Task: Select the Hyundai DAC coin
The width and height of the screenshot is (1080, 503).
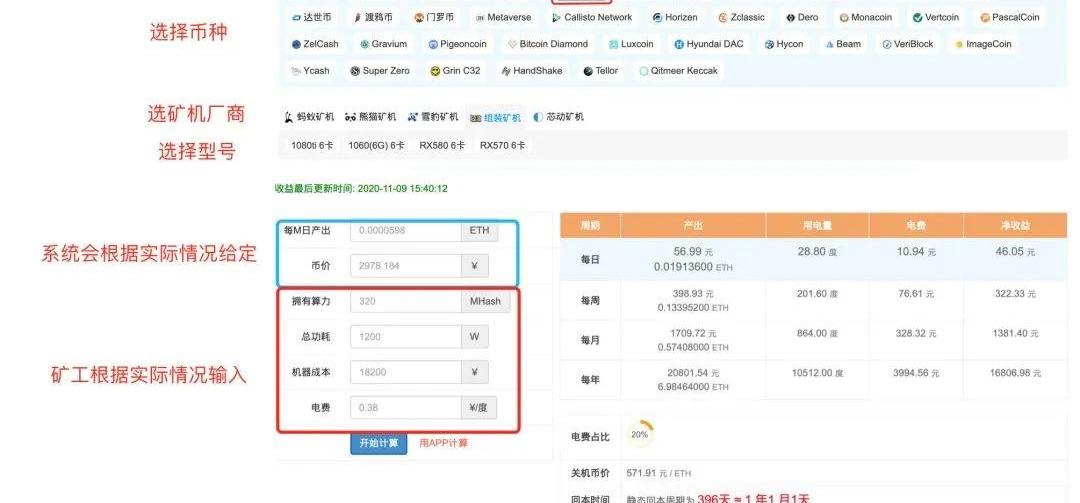Action: [x=709, y=44]
